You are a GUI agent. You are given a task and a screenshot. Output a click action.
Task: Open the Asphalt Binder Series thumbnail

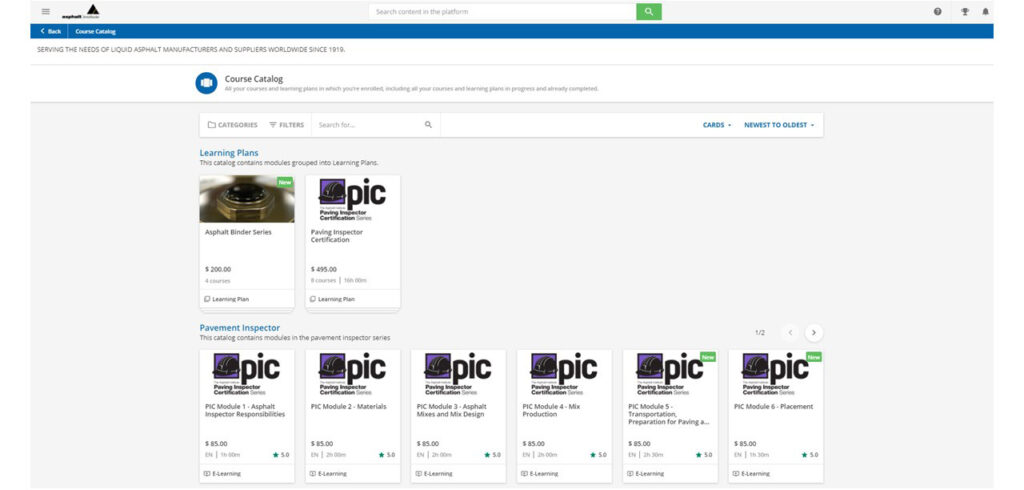pyautogui.click(x=247, y=199)
